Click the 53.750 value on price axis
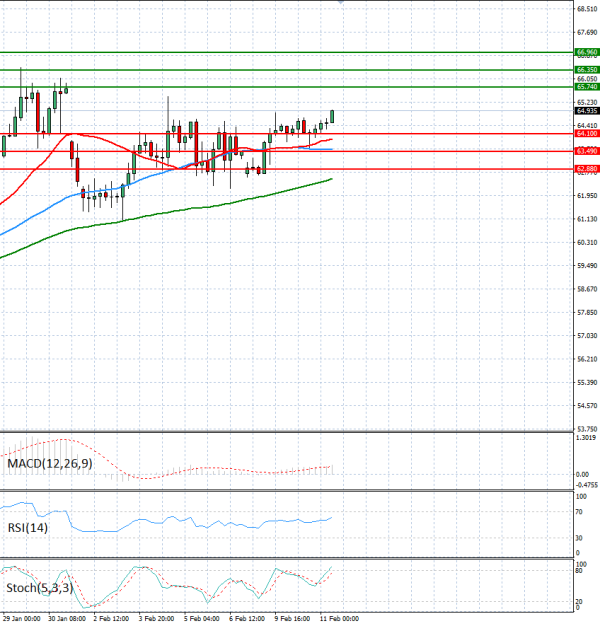Viewport: 600px width, 626px height. (587, 429)
